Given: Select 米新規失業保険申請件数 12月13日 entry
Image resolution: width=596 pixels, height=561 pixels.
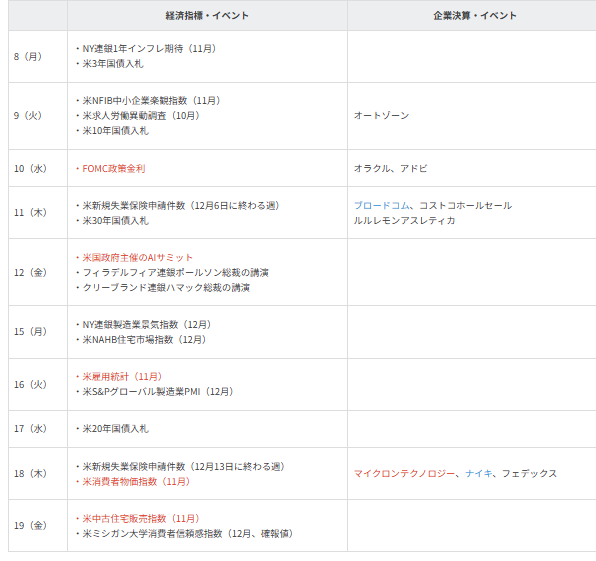Looking at the screenshot, I should click(x=184, y=467).
